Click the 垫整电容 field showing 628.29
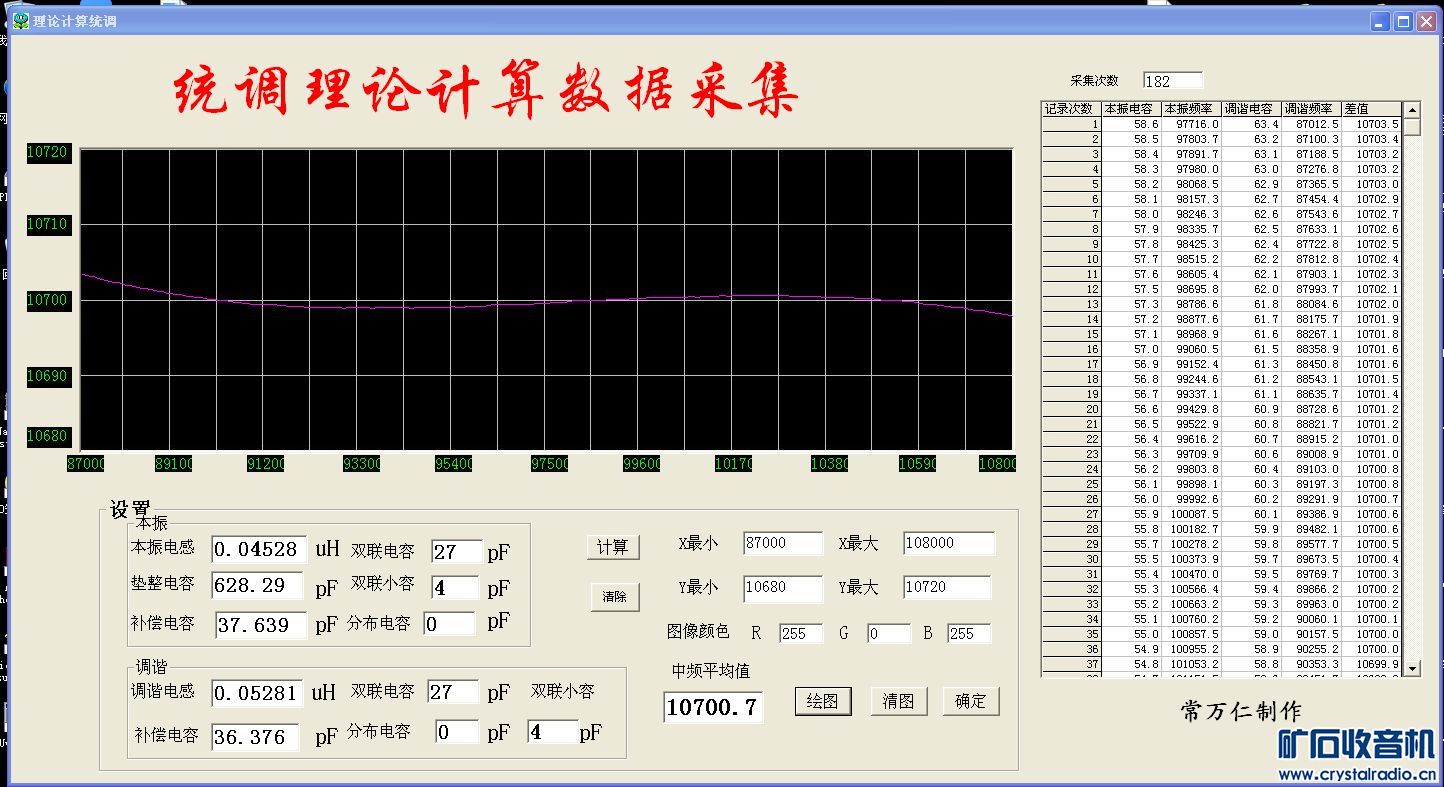Viewport: 1444px width, 787px height. click(258, 586)
